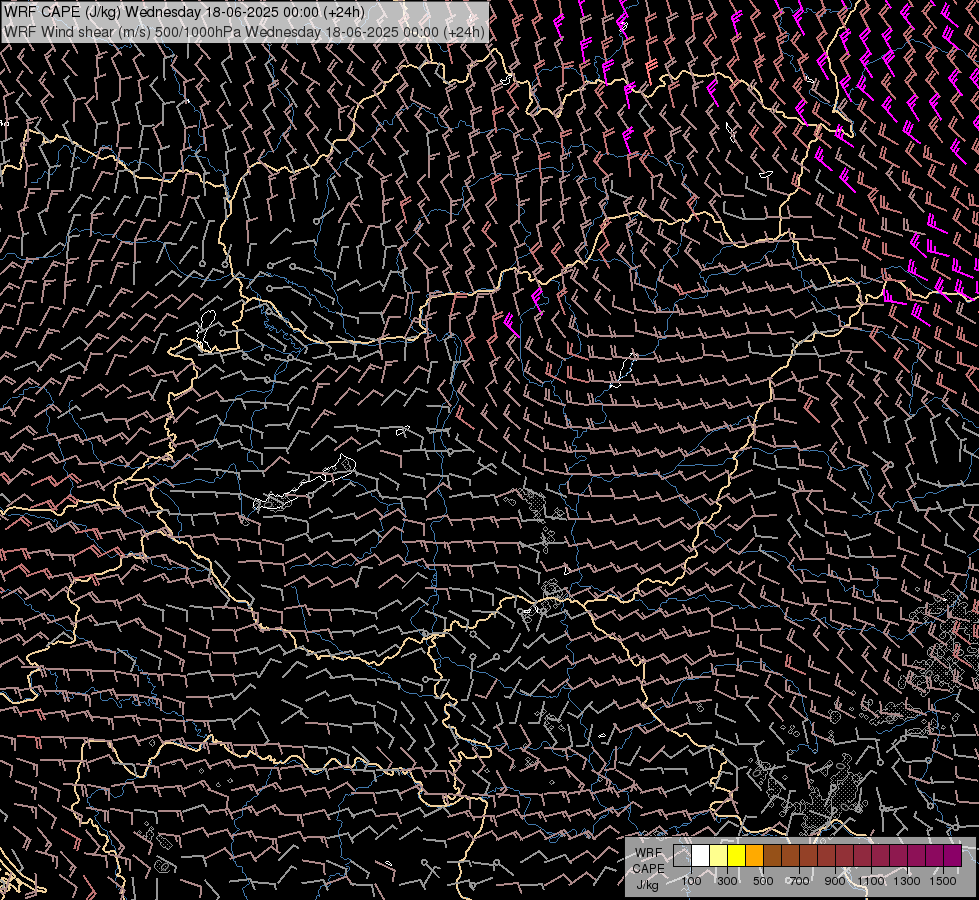The height and width of the screenshot is (900, 979).
Task: Click the '1500' legend tick label
Action: point(943,881)
